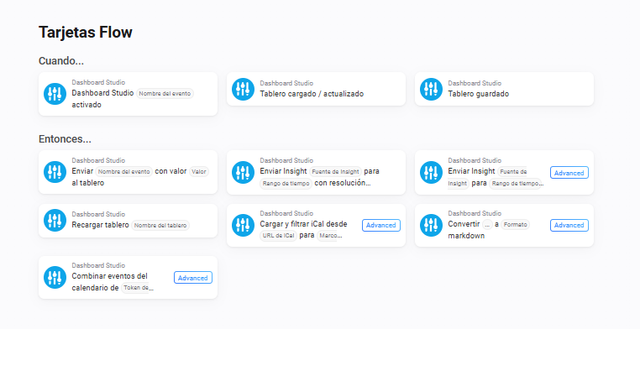The height and width of the screenshot is (365, 640).
Task: Select the 'Valor' tag on the 'Enviar' card
Action: 199,171
